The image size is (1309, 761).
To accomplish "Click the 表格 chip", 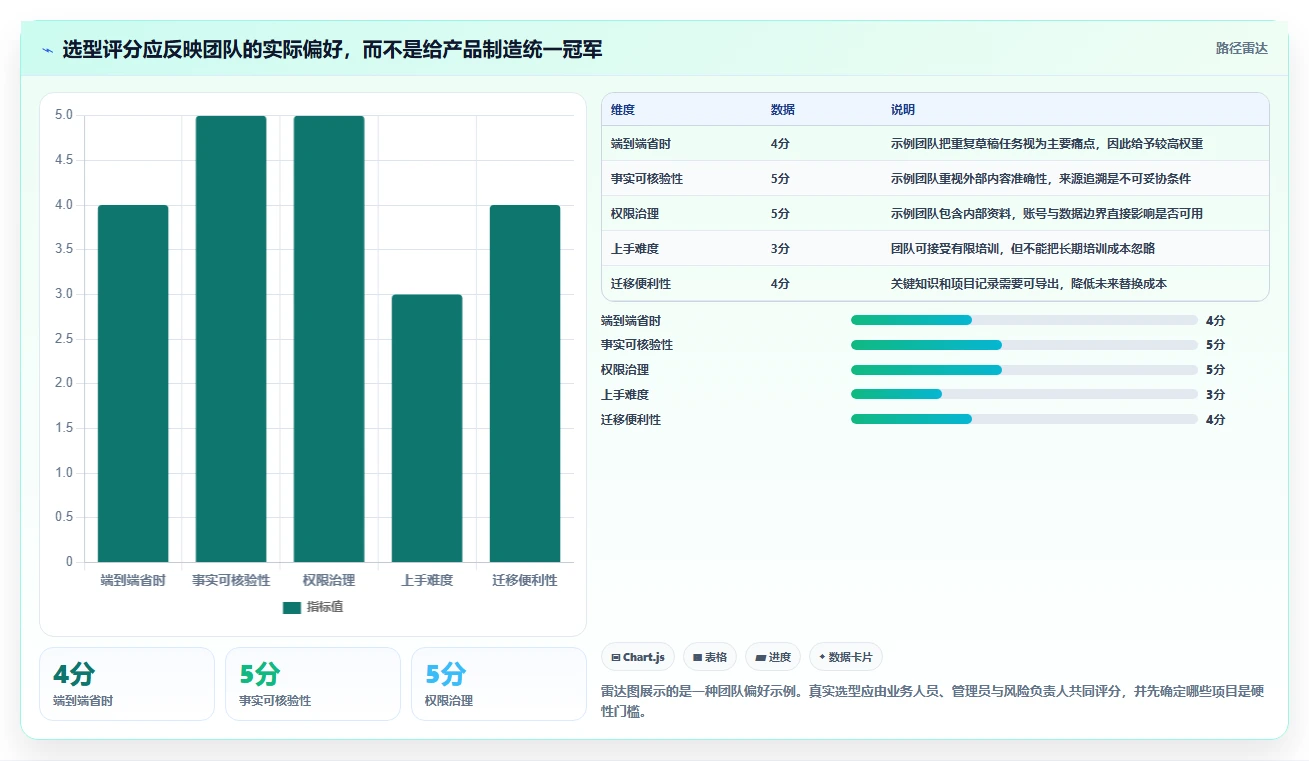I will 710,657.
